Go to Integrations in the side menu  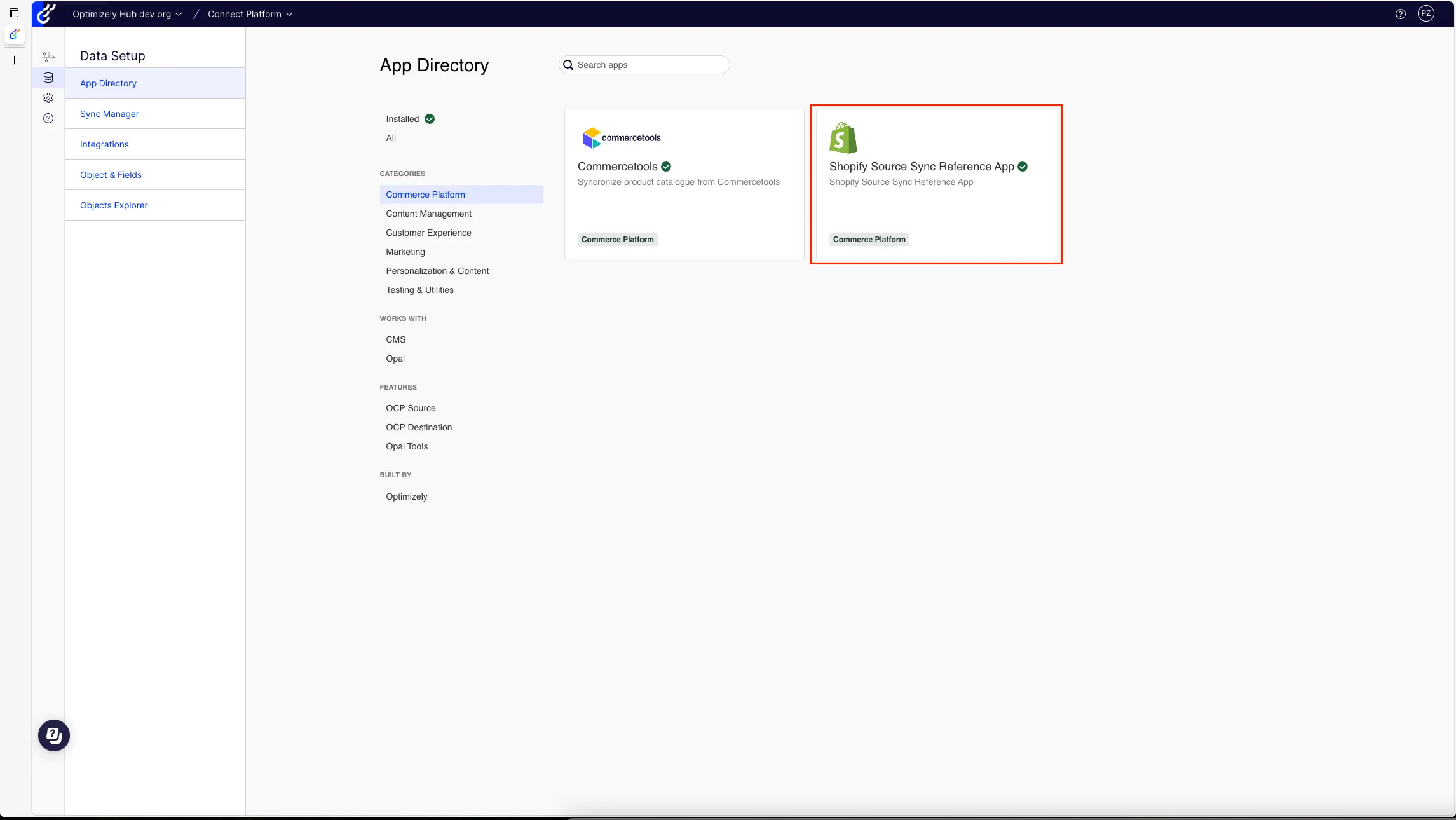click(x=155, y=144)
